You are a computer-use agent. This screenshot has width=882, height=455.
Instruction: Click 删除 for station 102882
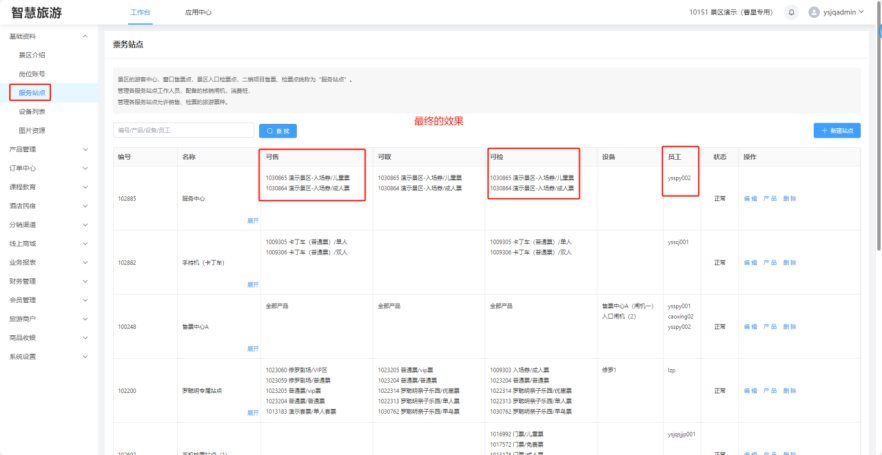tap(790, 262)
